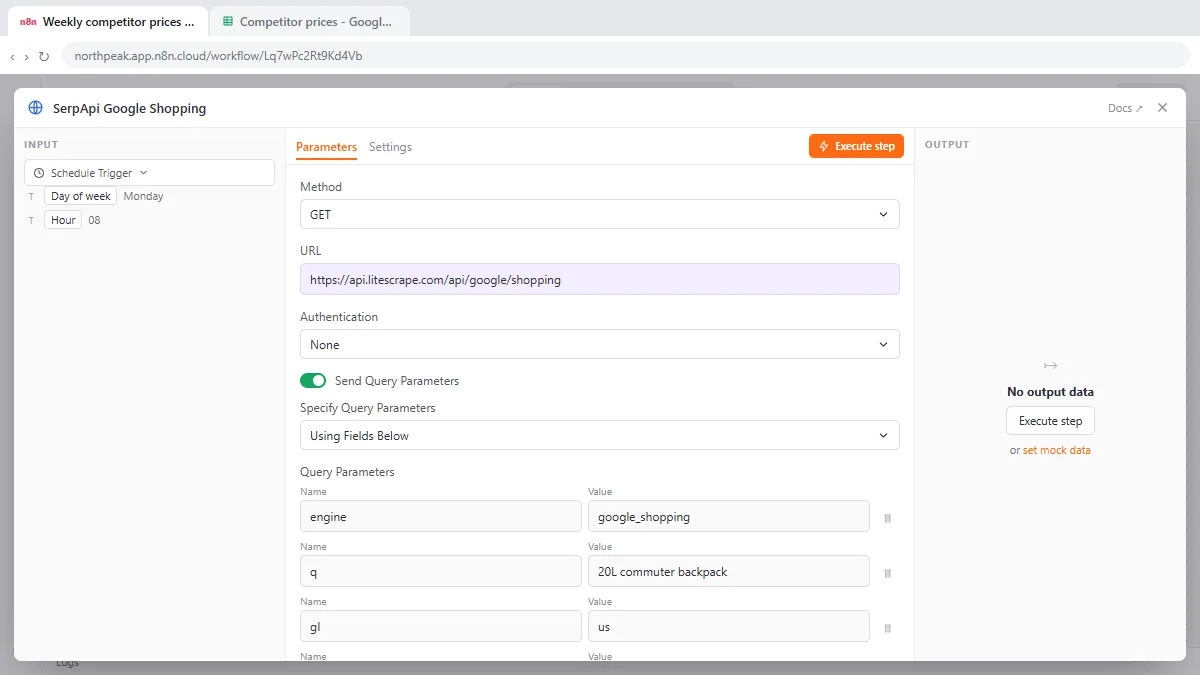Grab the drag handle on engine row
1200x675 pixels.
click(887, 518)
